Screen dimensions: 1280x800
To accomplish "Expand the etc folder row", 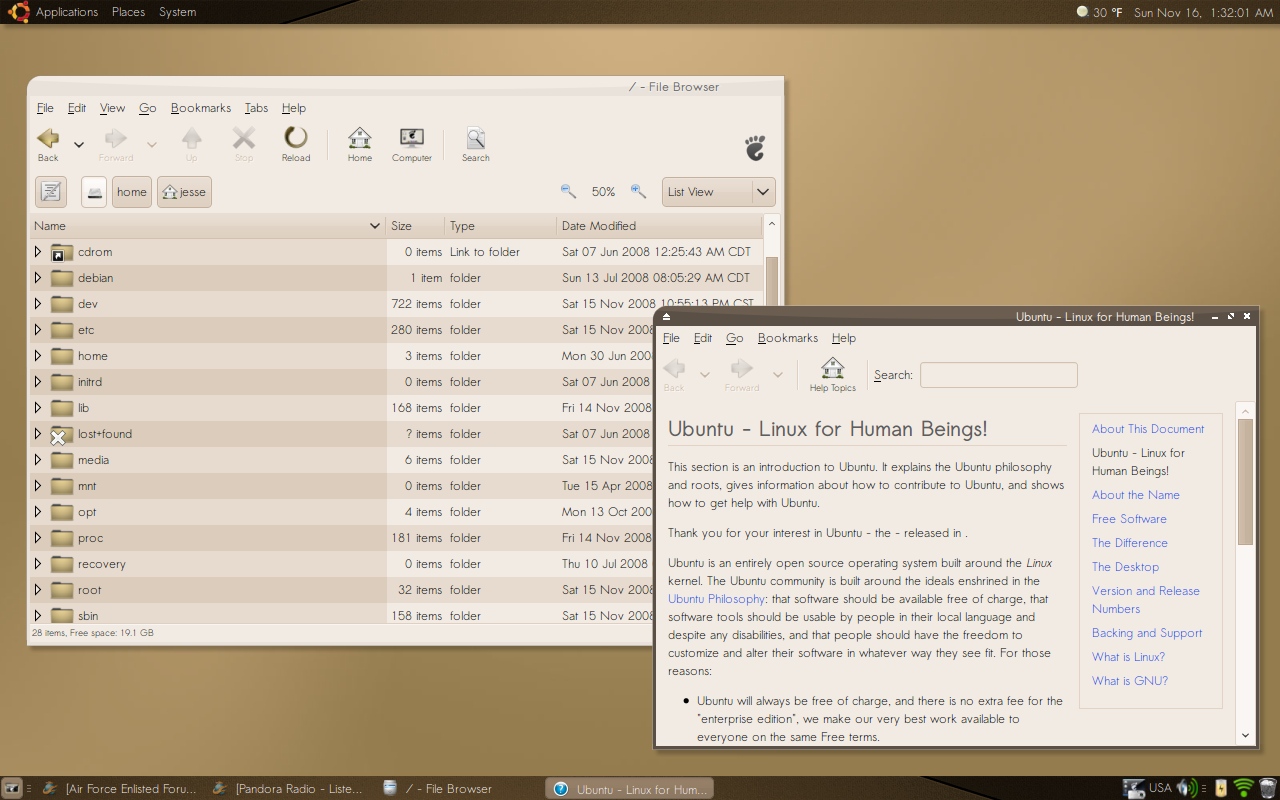I will [x=38, y=330].
